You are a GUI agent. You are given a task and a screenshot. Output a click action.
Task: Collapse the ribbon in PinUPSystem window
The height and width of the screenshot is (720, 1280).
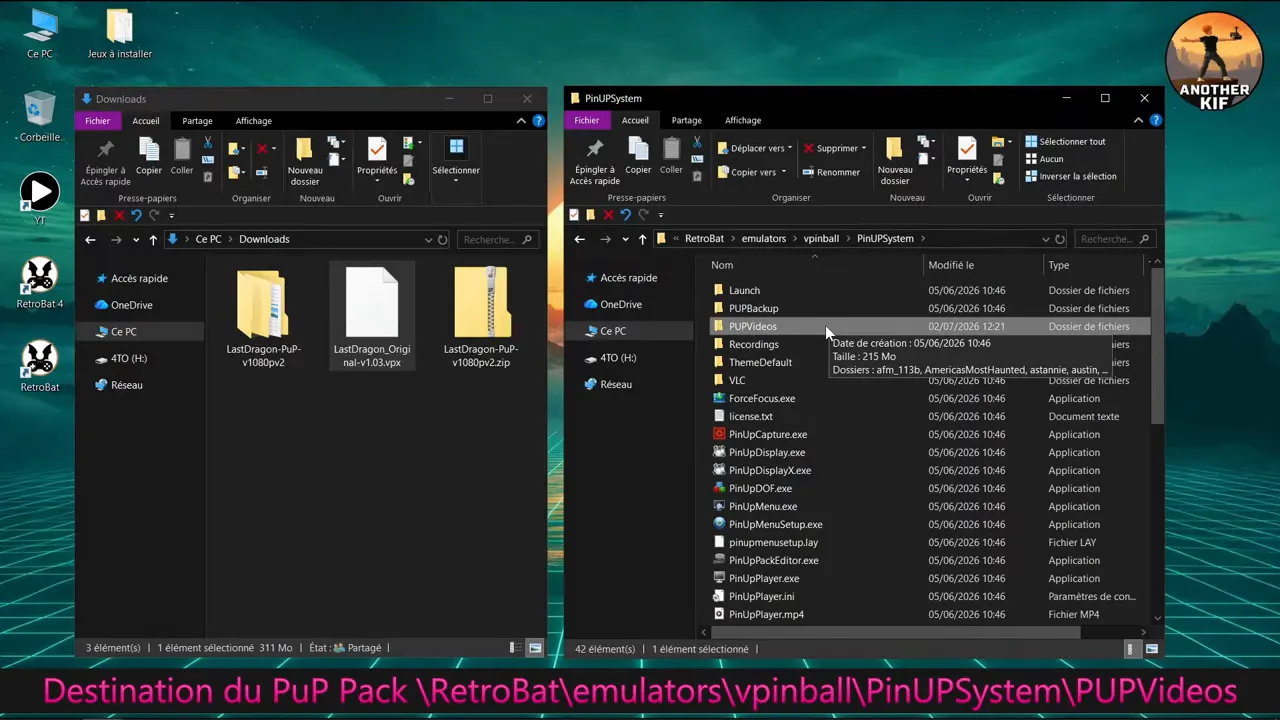point(1139,120)
